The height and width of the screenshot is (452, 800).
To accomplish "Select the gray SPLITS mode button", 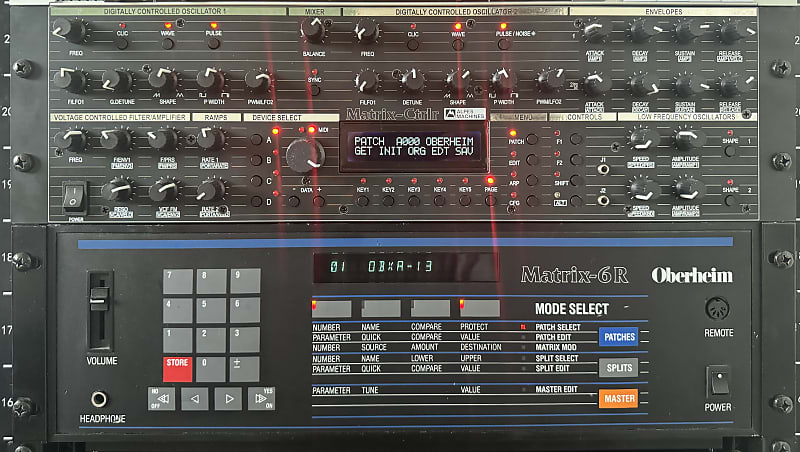I will coord(619,367).
